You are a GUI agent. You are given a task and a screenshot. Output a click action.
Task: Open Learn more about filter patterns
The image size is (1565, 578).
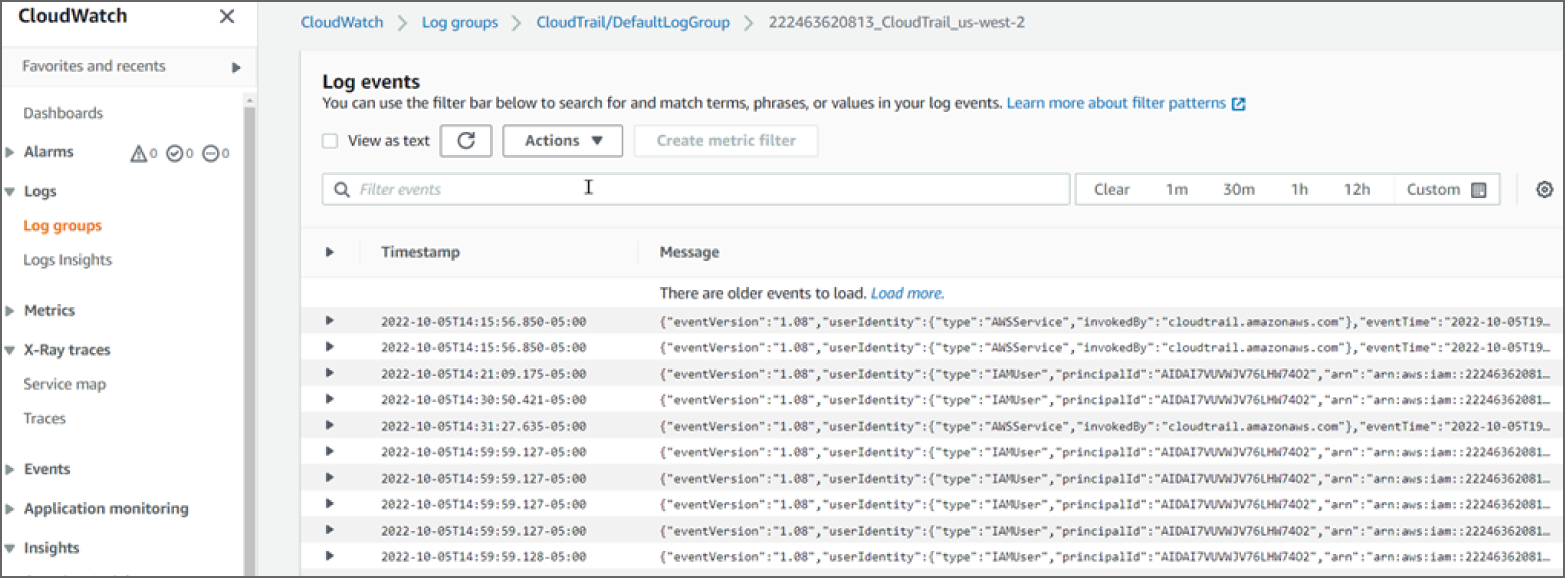click(1116, 103)
